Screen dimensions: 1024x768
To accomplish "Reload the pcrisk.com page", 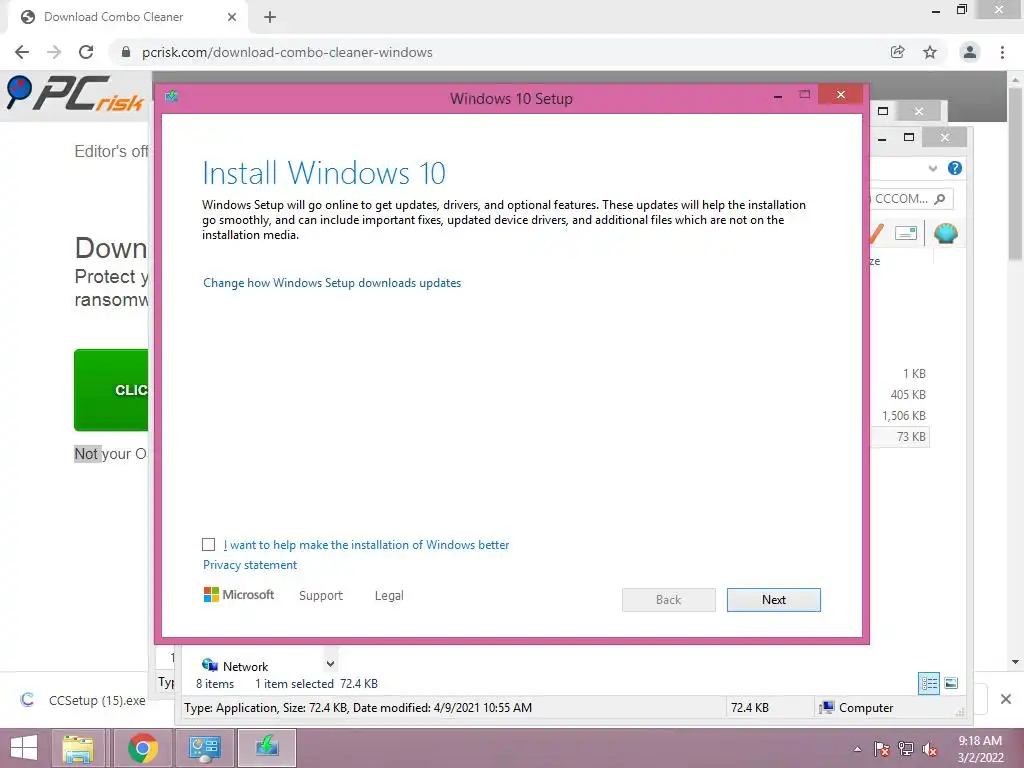I will pos(86,52).
